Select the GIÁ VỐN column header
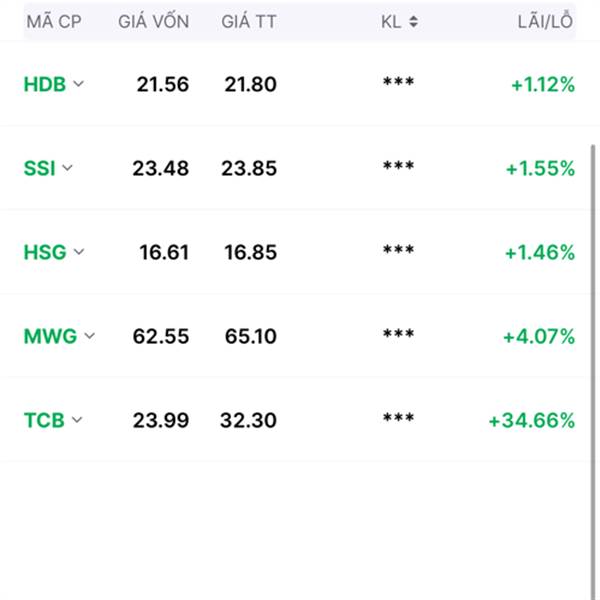600x600 pixels. coord(153,21)
